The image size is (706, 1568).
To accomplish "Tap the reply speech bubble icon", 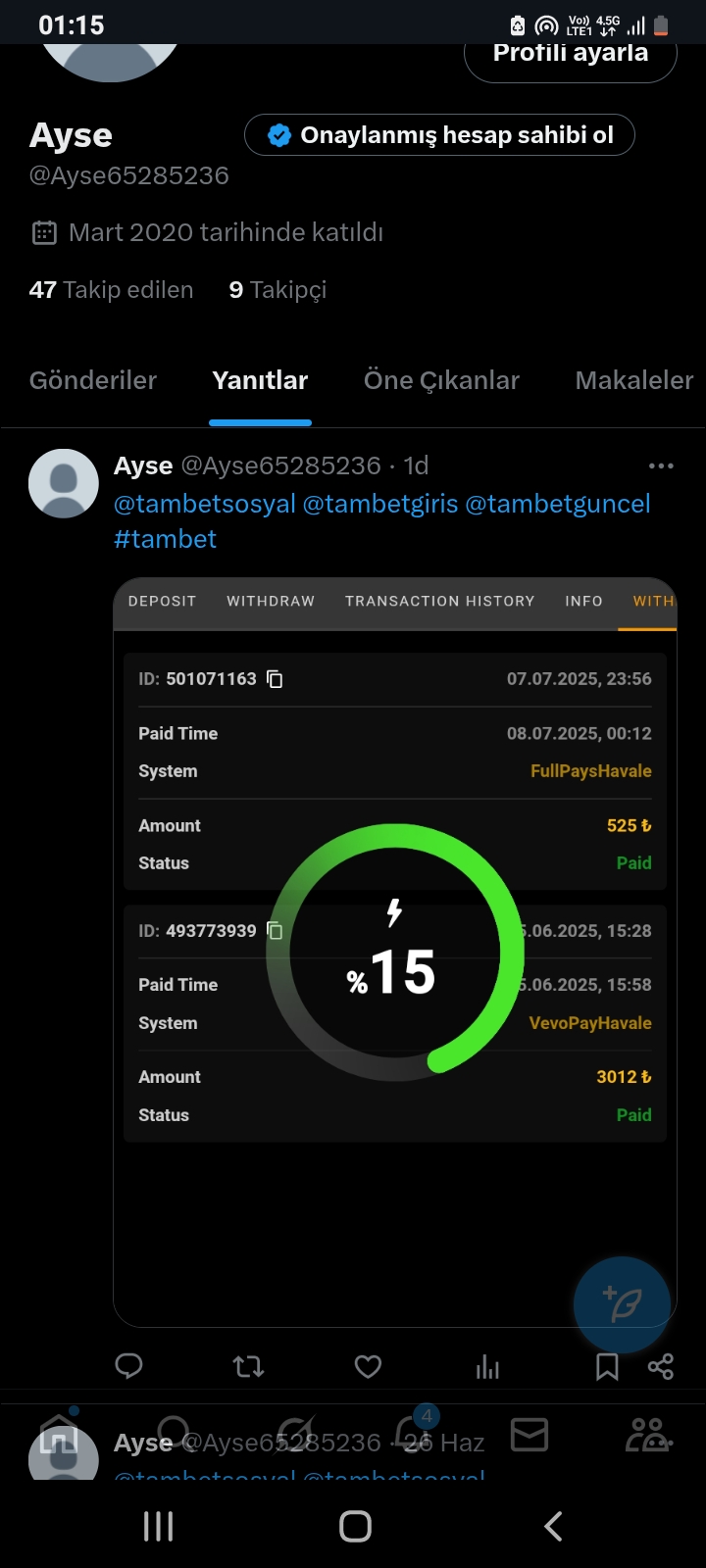I will (128, 1365).
